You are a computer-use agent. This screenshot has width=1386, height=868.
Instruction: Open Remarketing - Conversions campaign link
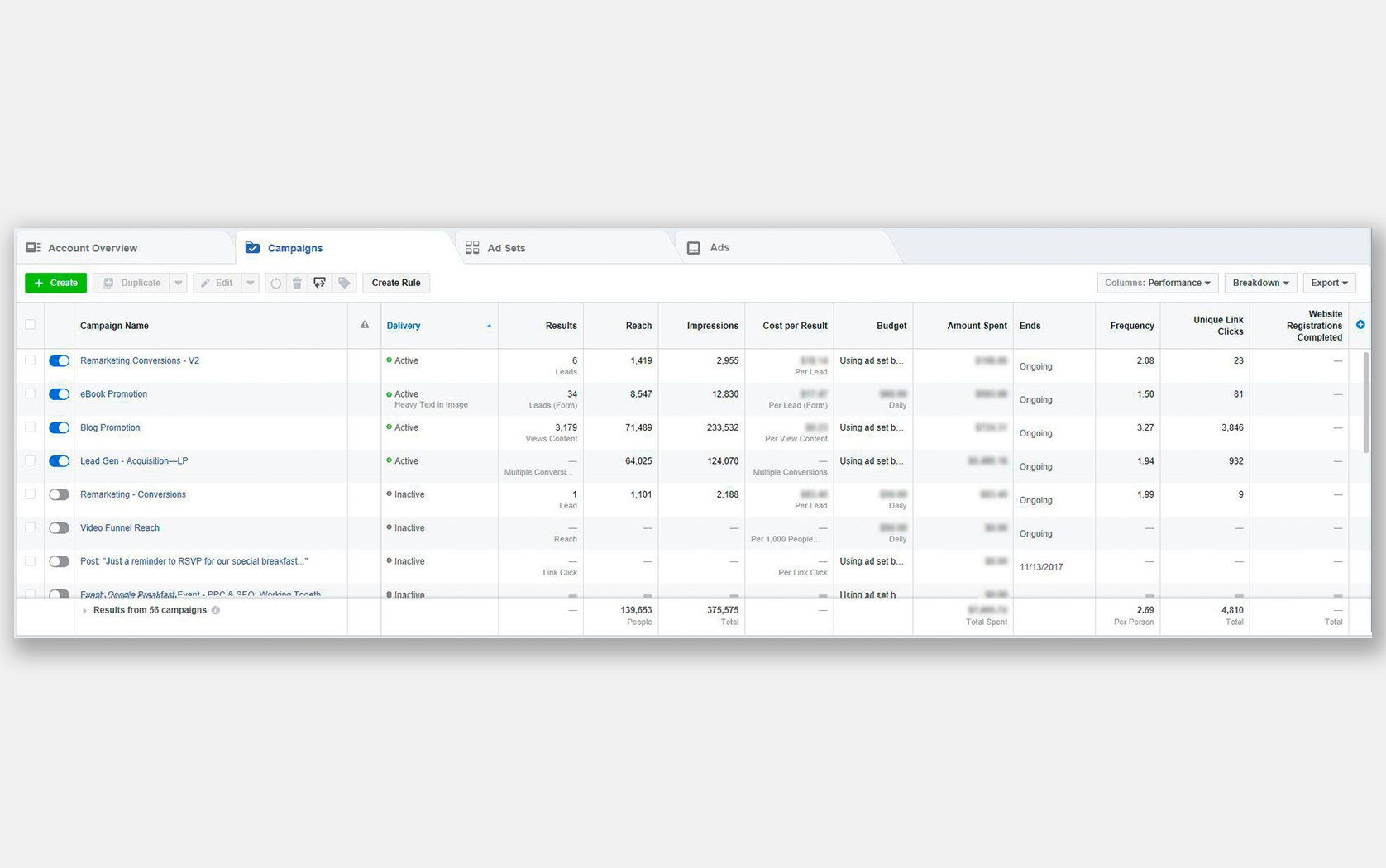(x=133, y=494)
